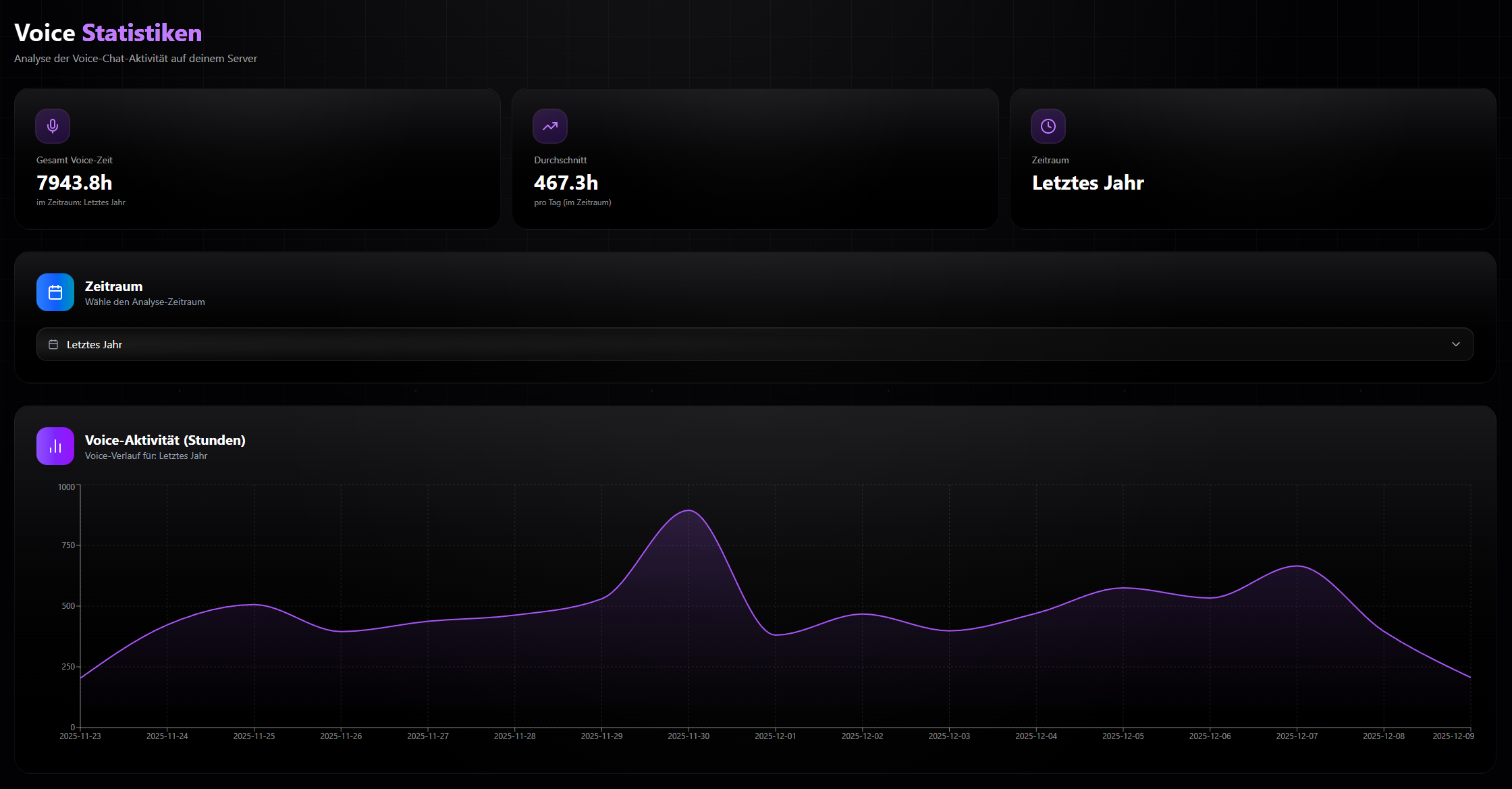Click the clock icon on Zeitraum card
Screen dimensions: 1512x789
[x=1048, y=126]
